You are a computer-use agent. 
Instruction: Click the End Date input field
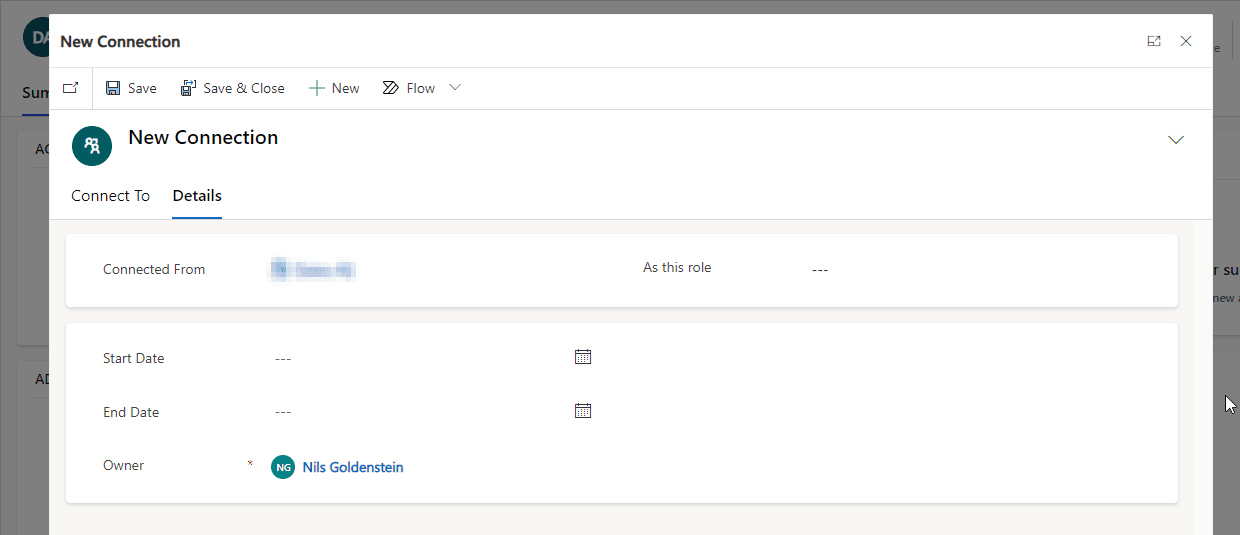coord(415,412)
